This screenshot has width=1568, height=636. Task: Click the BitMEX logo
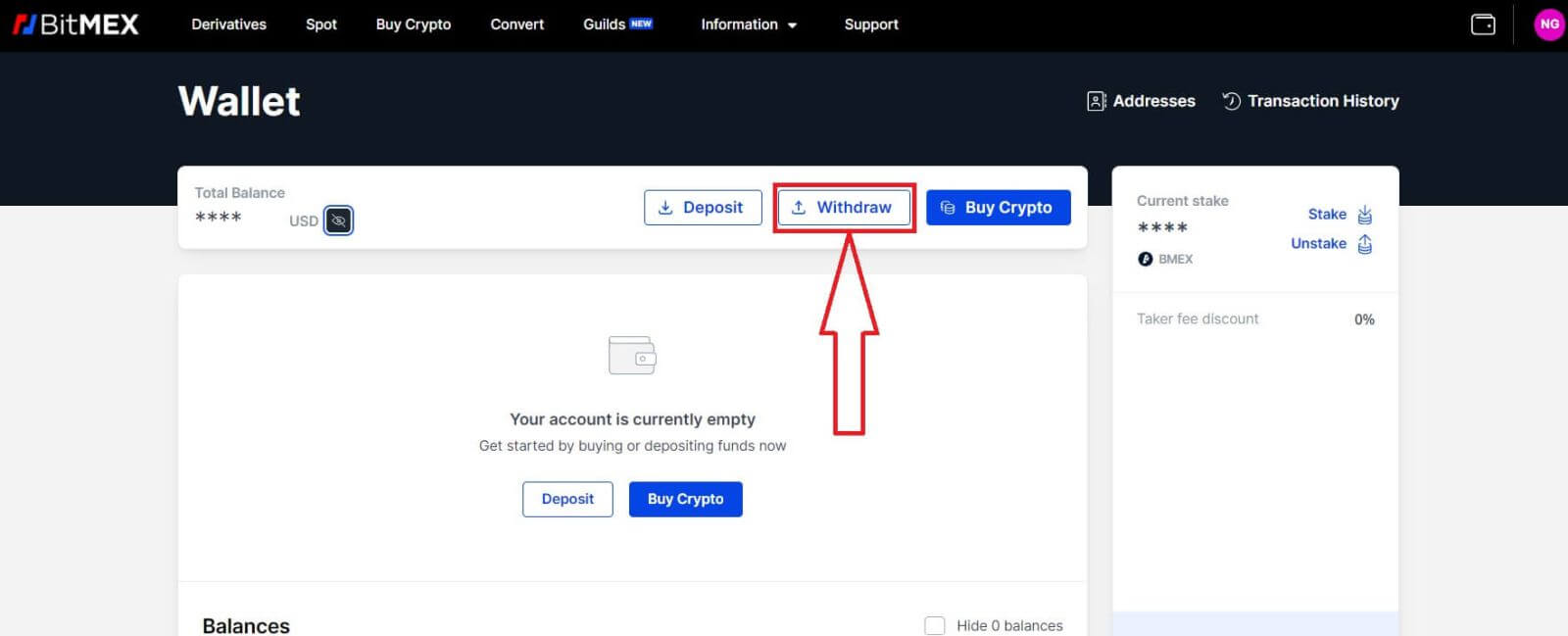(x=75, y=24)
